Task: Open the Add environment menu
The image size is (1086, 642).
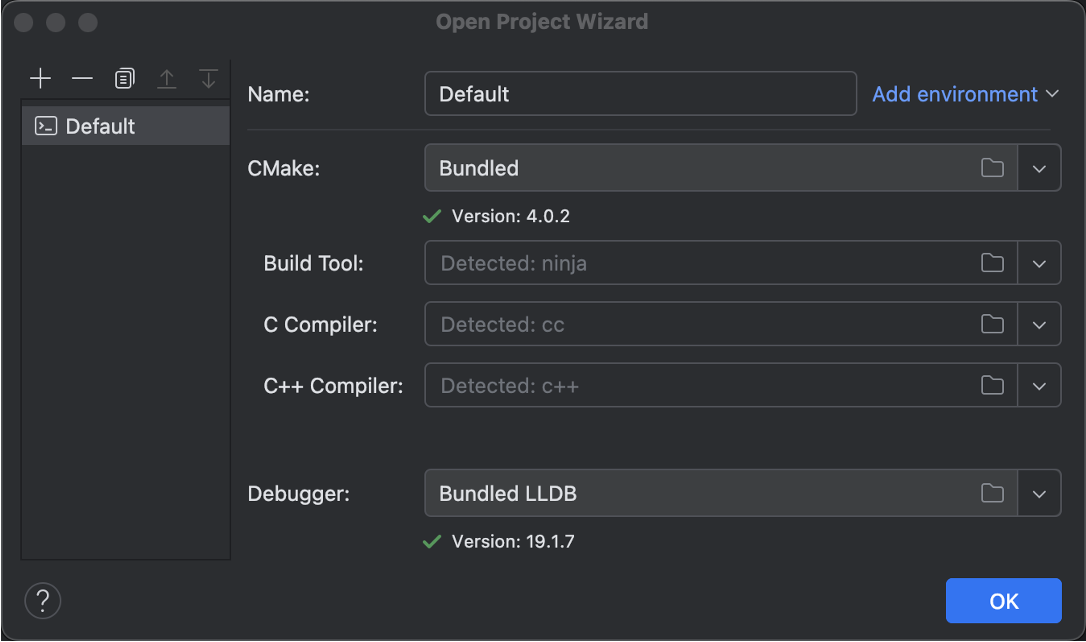Action: 964,94
